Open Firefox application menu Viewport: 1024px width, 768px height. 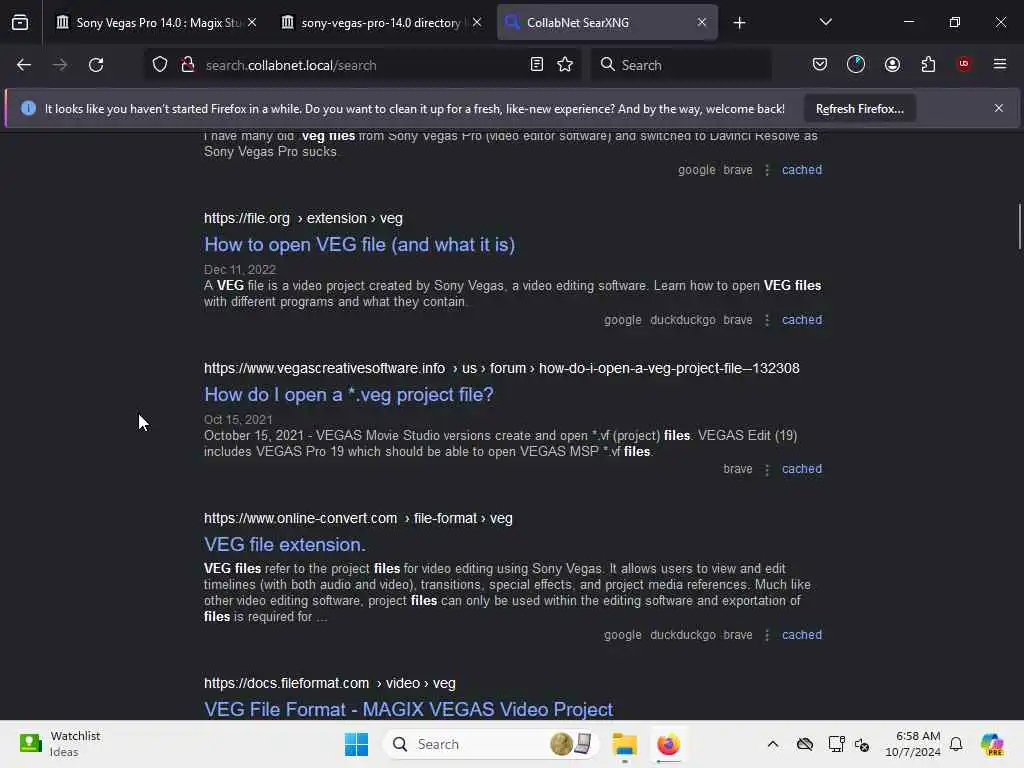tap(1000, 64)
